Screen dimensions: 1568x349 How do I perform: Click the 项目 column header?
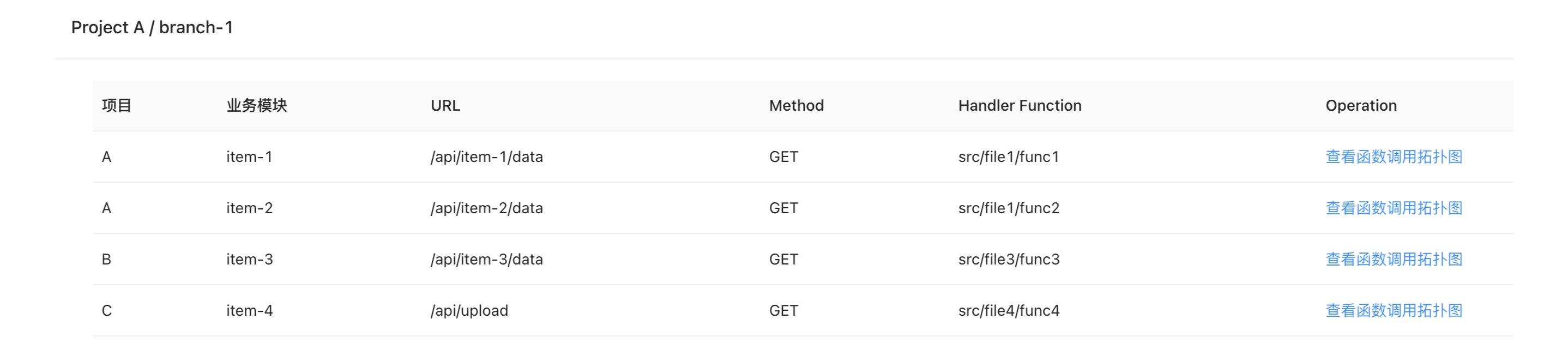pyautogui.click(x=117, y=105)
